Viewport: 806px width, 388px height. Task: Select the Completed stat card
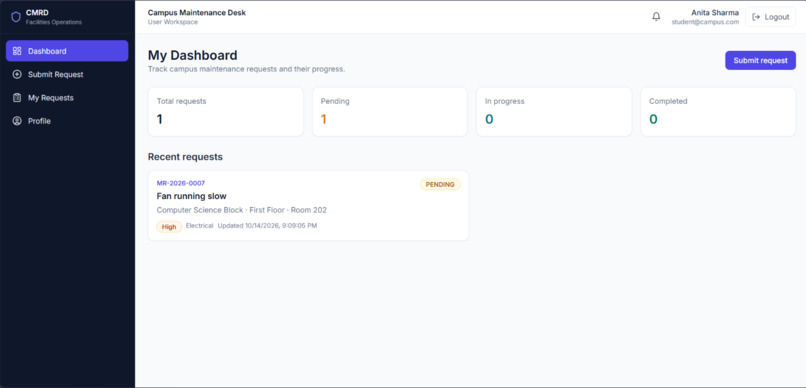click(x=718, y=112)
